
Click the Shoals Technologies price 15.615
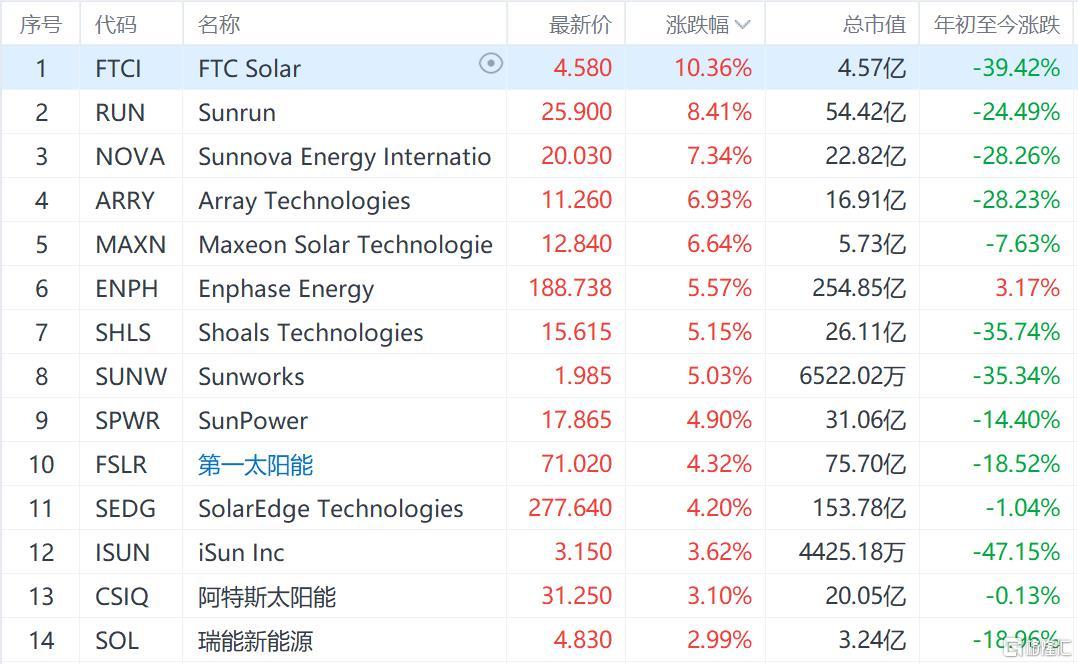coord(576,332)
